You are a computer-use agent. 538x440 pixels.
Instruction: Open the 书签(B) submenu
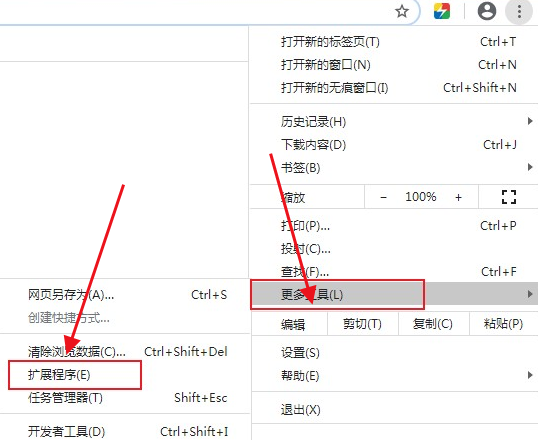click(x=394, y=168)
